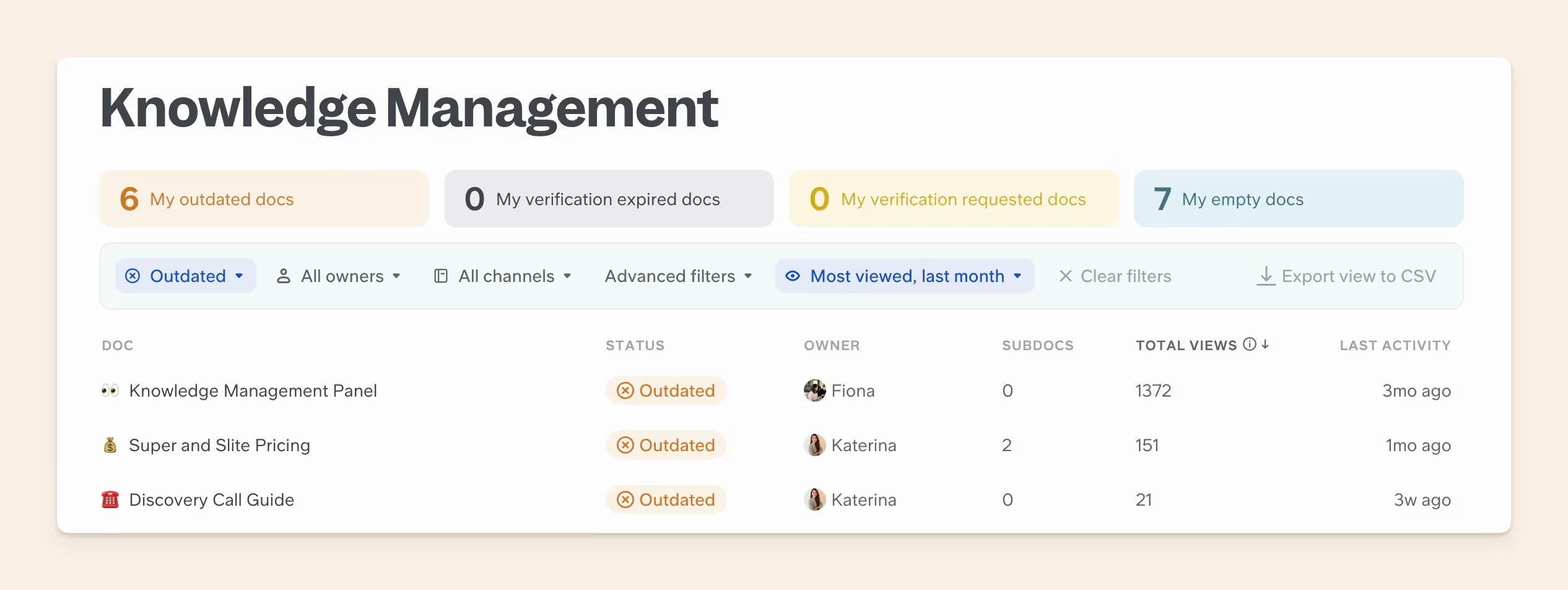Click the status icon in Super and Slite Pricing's Outdated badge

625,445
